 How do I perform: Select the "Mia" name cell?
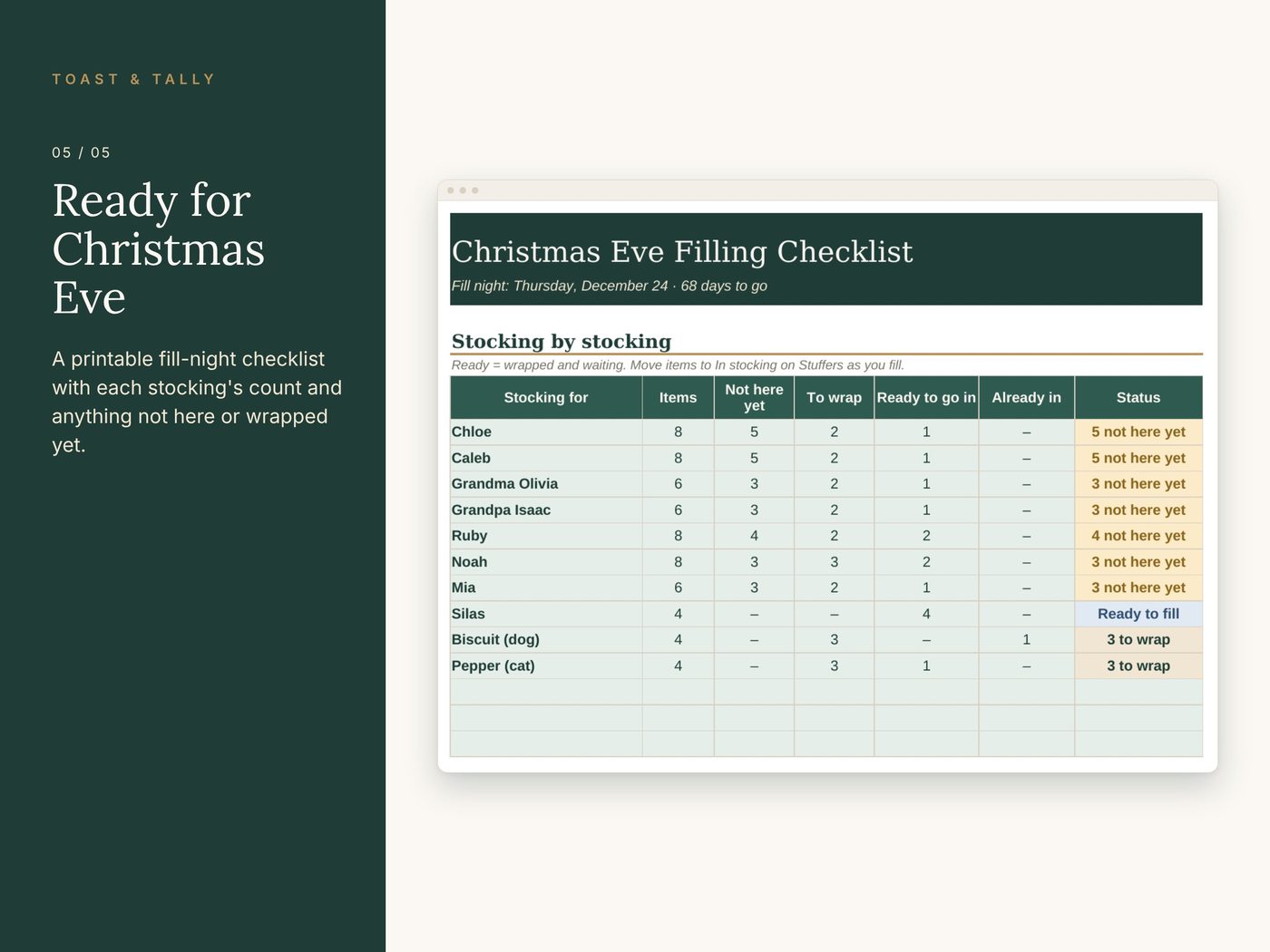(x=546, y=588)
